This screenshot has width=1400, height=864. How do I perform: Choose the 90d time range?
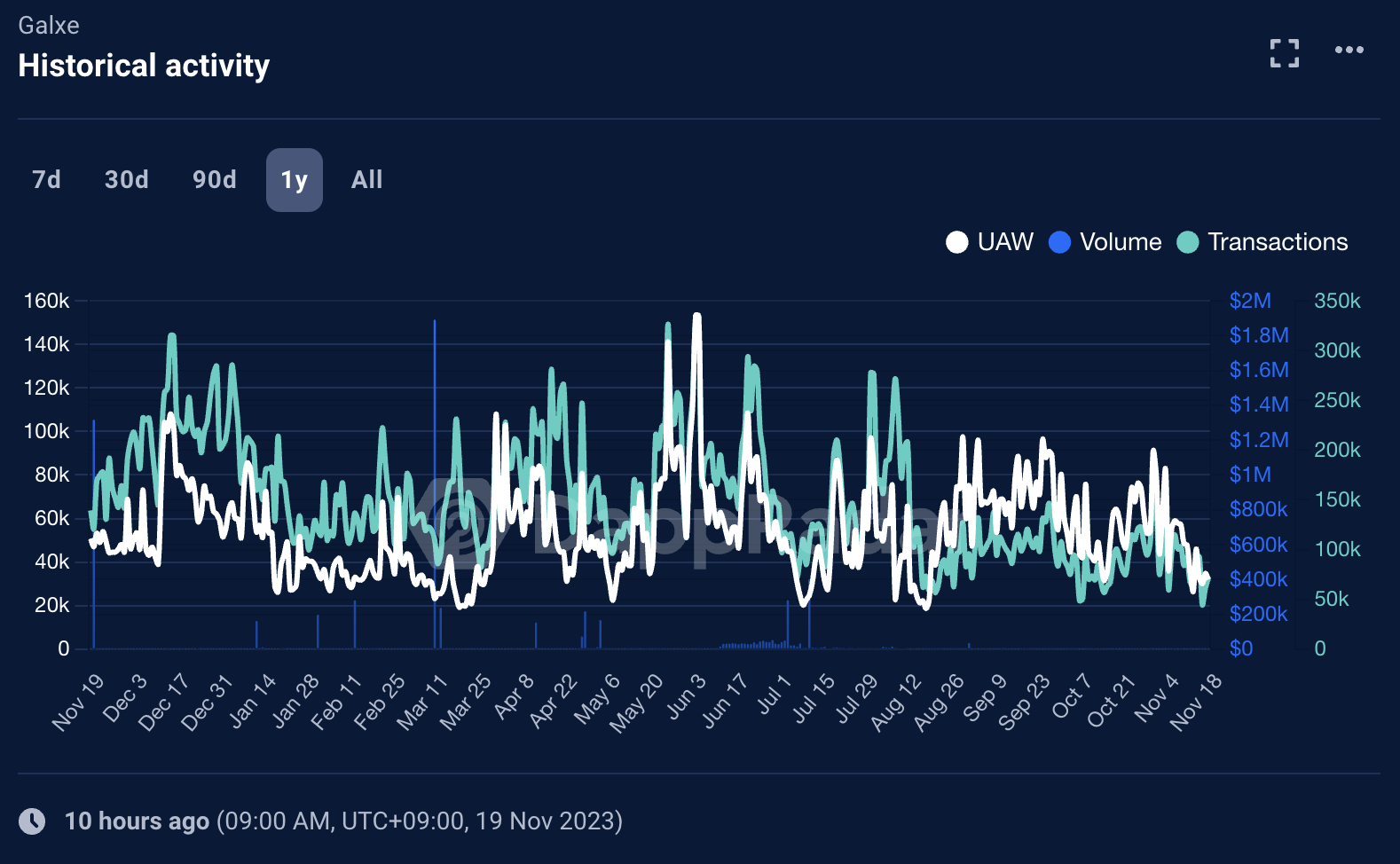tap(214, 180)
